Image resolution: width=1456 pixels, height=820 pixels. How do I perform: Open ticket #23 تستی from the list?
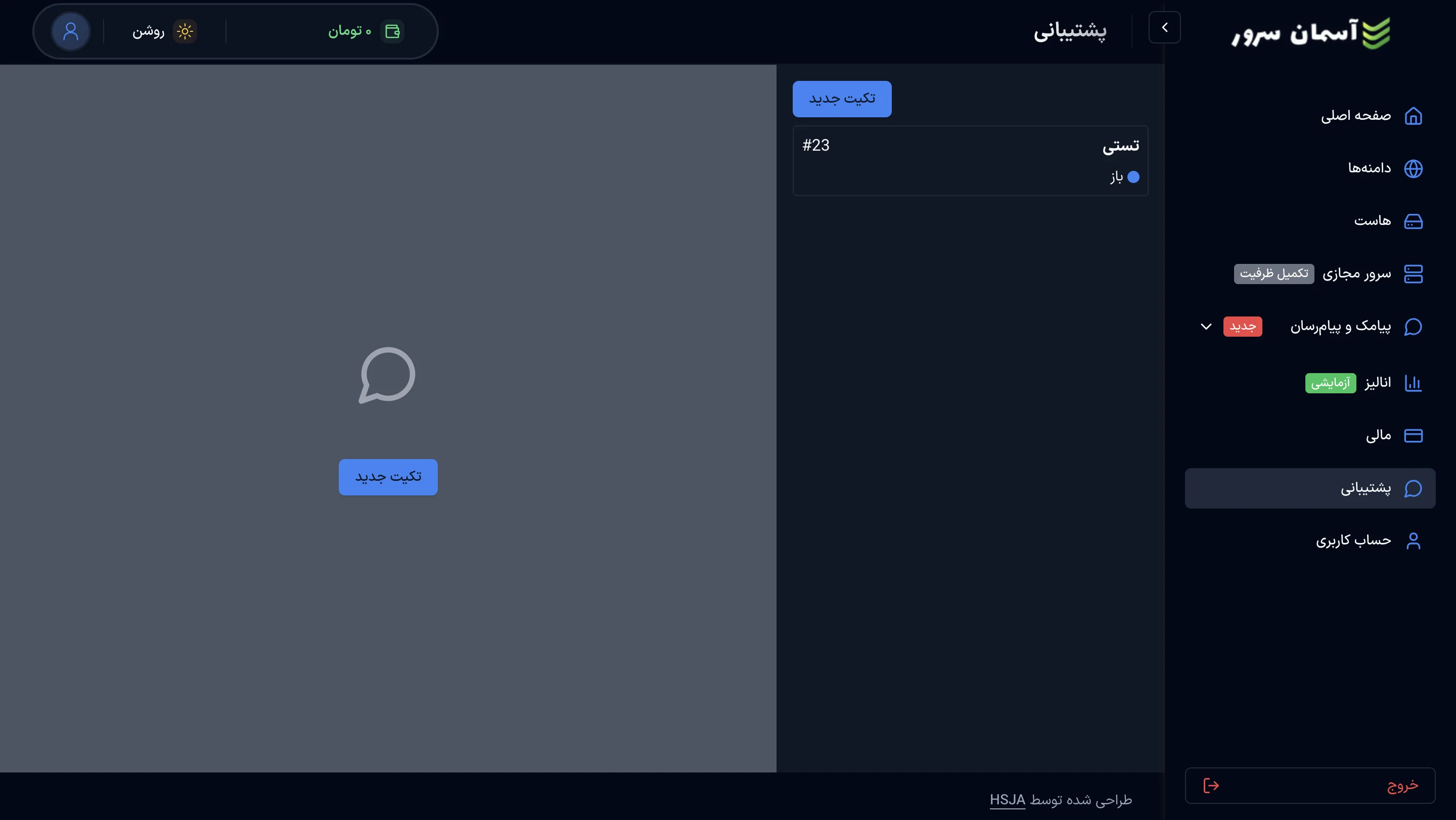pyautogui.click(x=970, y=160)
